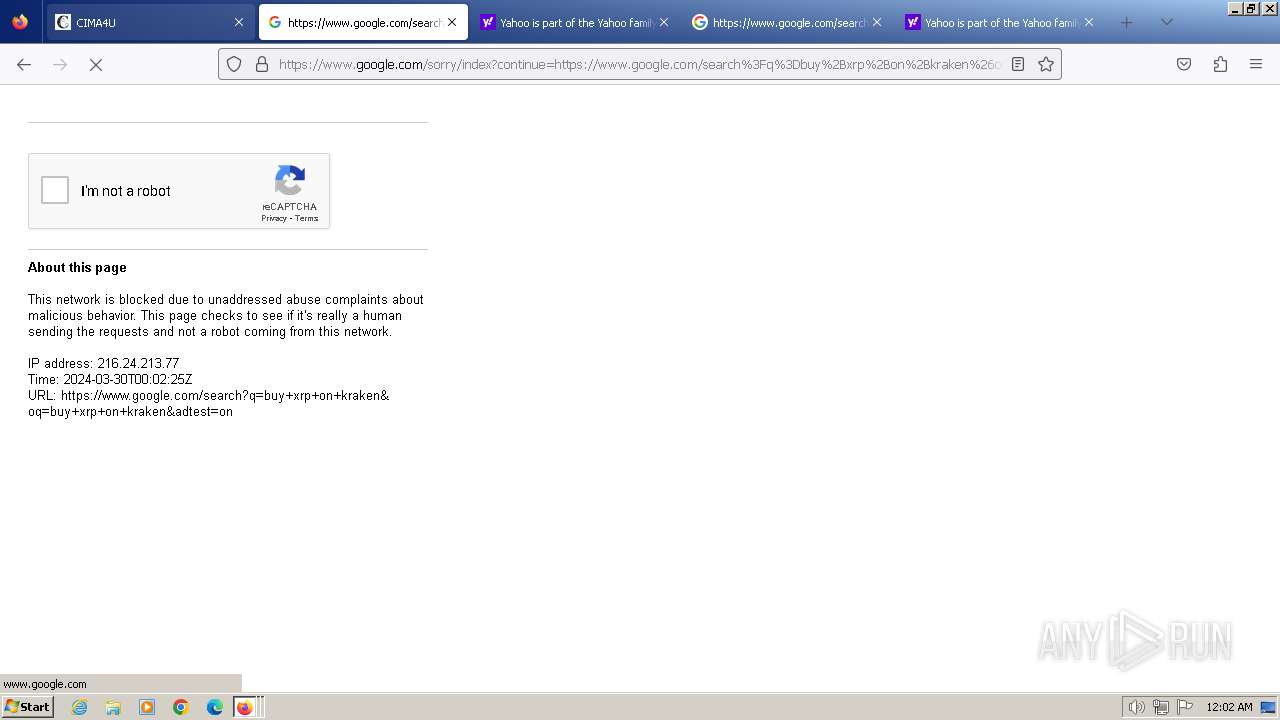Screen dimensions: 1280x720
Task: Switch to CIMA4U tab
Action: (x=150, y=22)
